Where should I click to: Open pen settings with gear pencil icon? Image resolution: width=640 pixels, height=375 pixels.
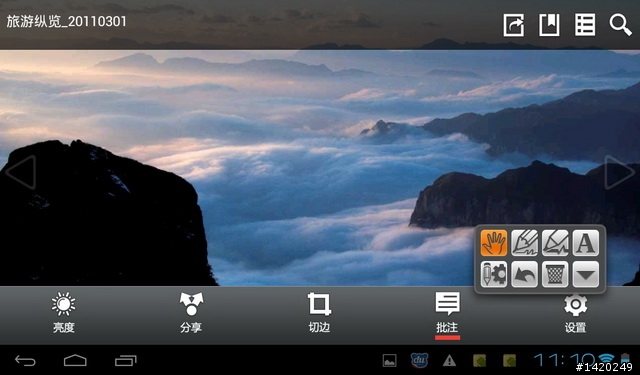coord(494,274)
